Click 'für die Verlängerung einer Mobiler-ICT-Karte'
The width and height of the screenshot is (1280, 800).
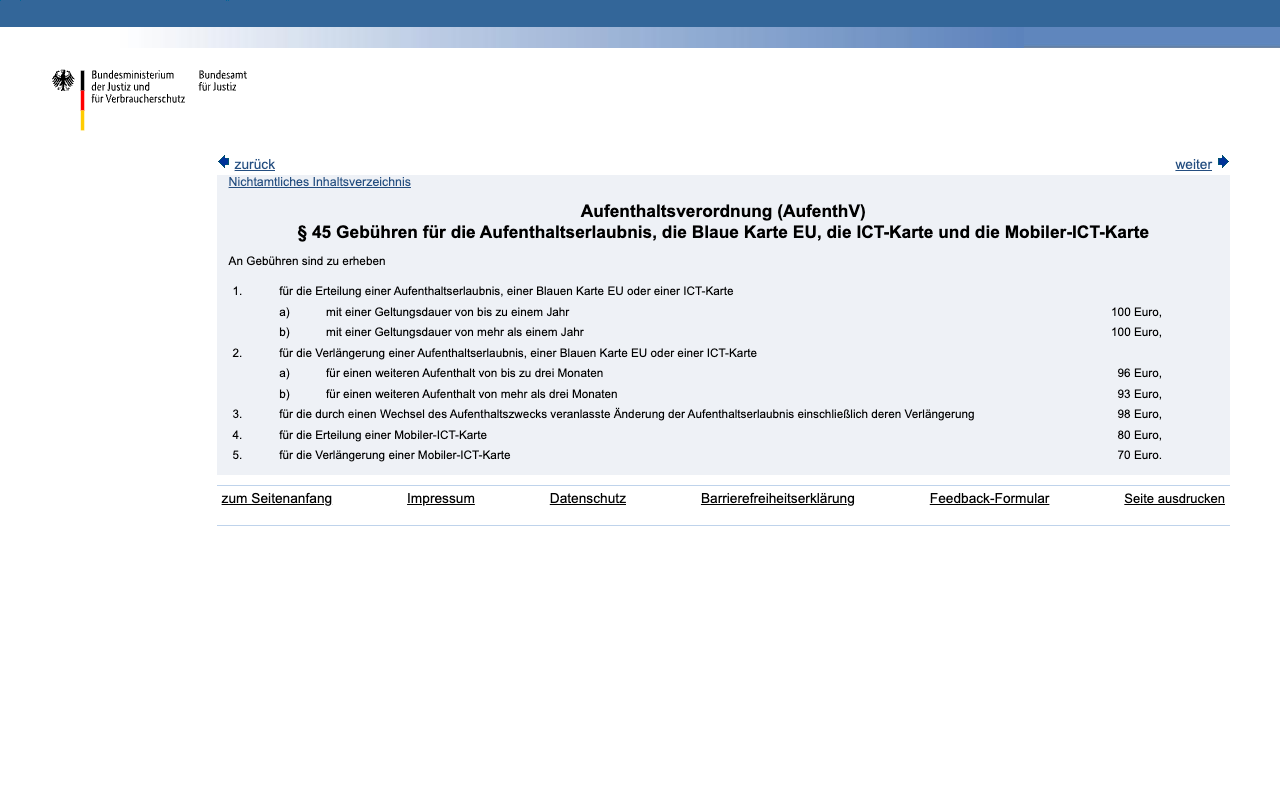395,455
